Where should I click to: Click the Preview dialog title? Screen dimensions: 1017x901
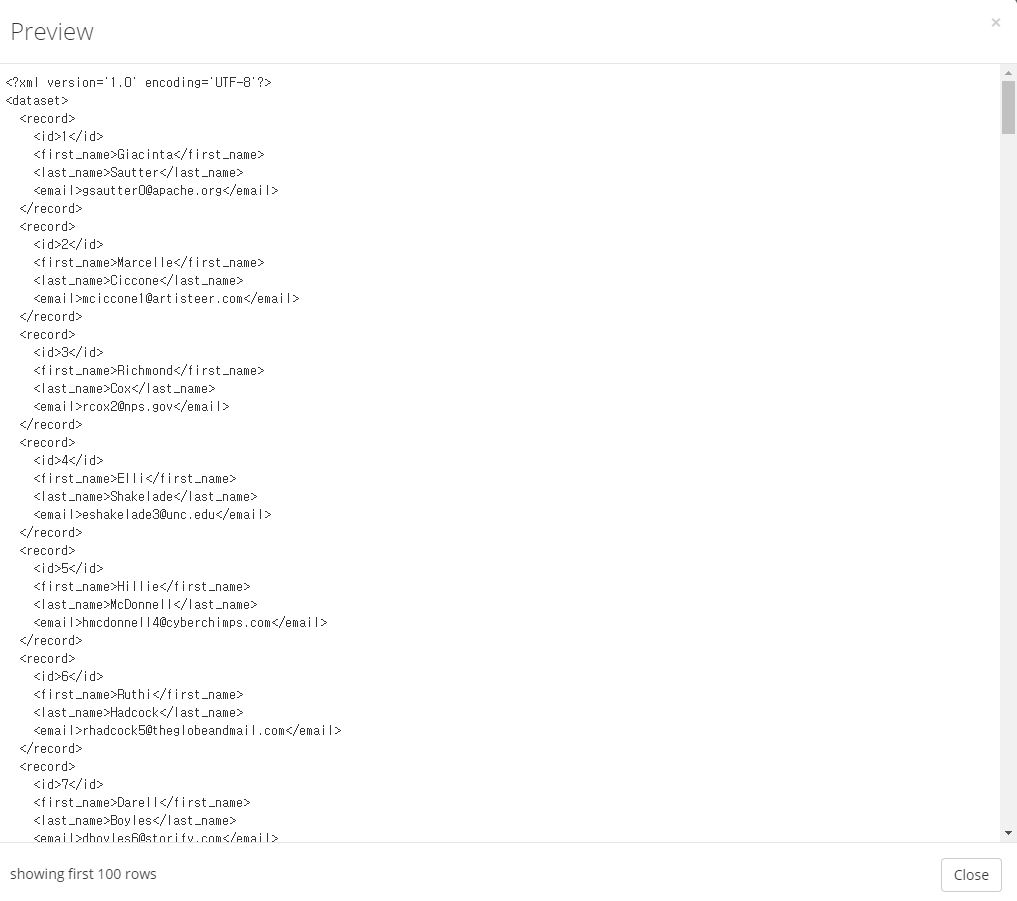pyautogui.click(x=52, y=32)
